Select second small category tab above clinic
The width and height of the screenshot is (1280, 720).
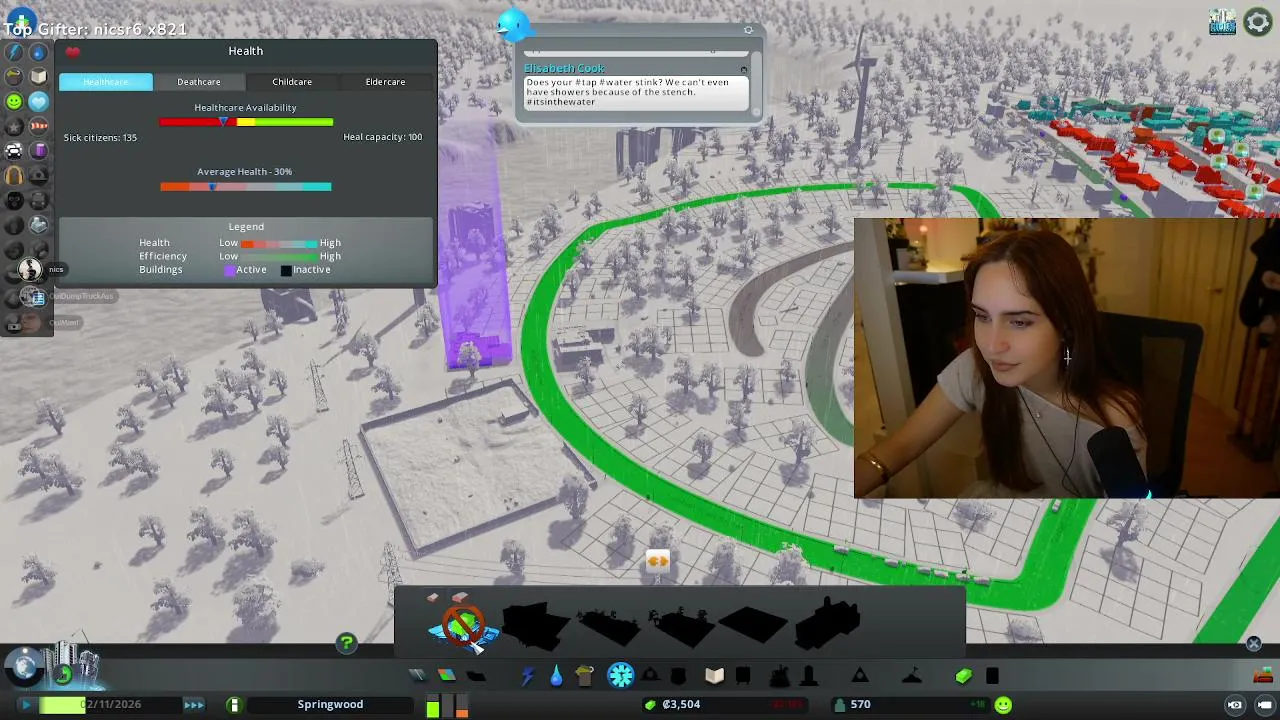460,597
